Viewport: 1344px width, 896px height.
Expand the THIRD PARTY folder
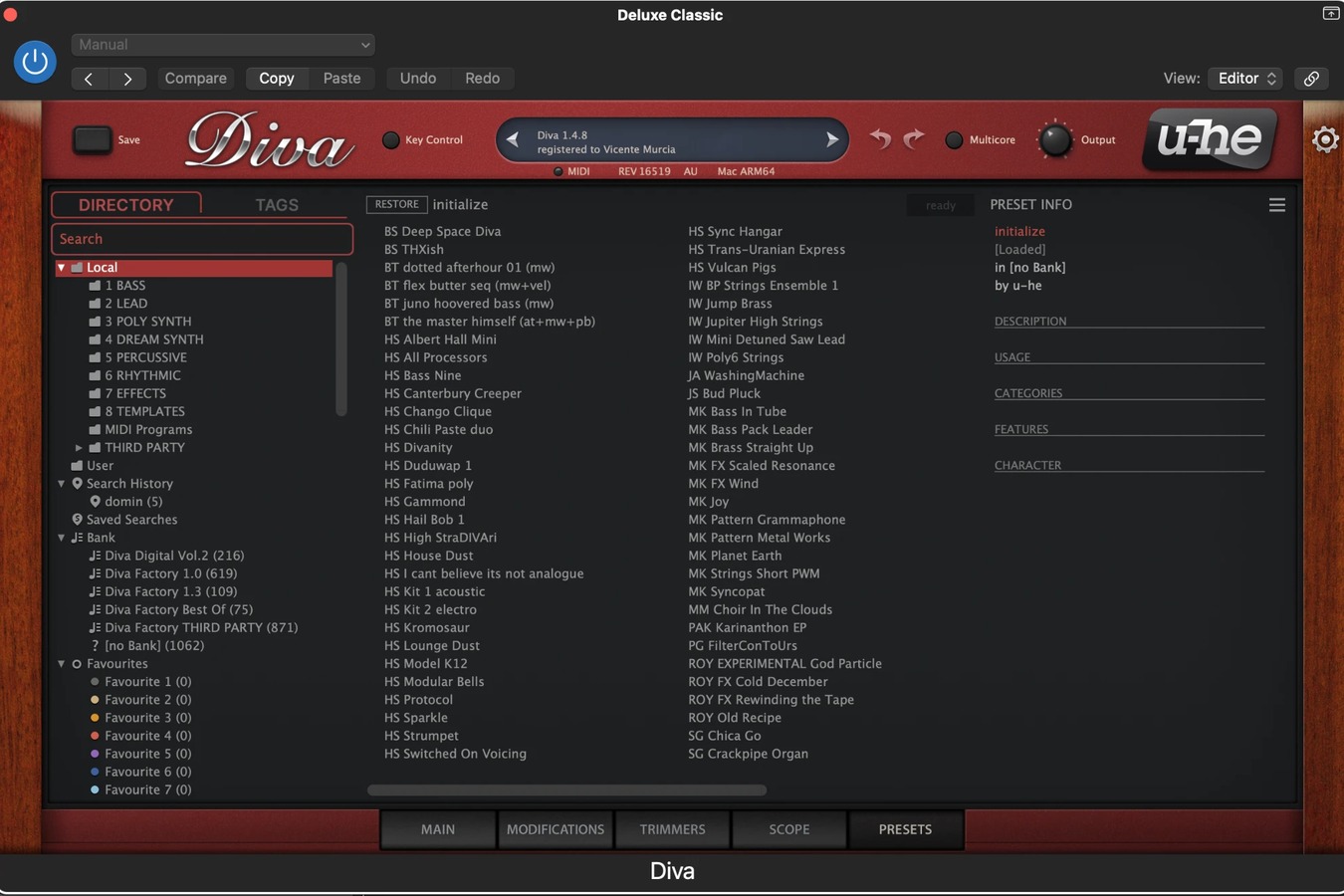[79, 448]
